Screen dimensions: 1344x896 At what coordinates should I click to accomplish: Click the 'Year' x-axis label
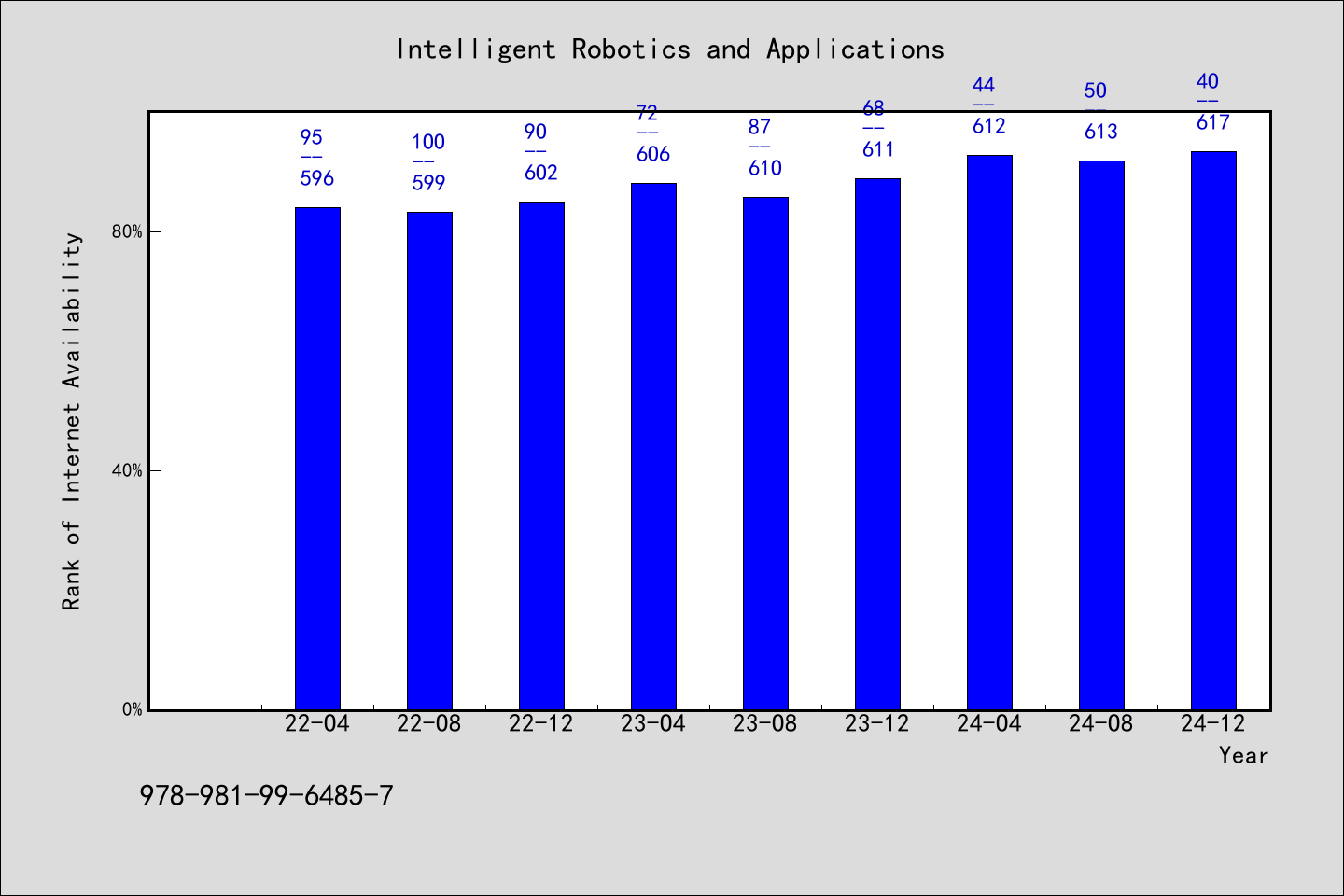tap(1243, 755)
